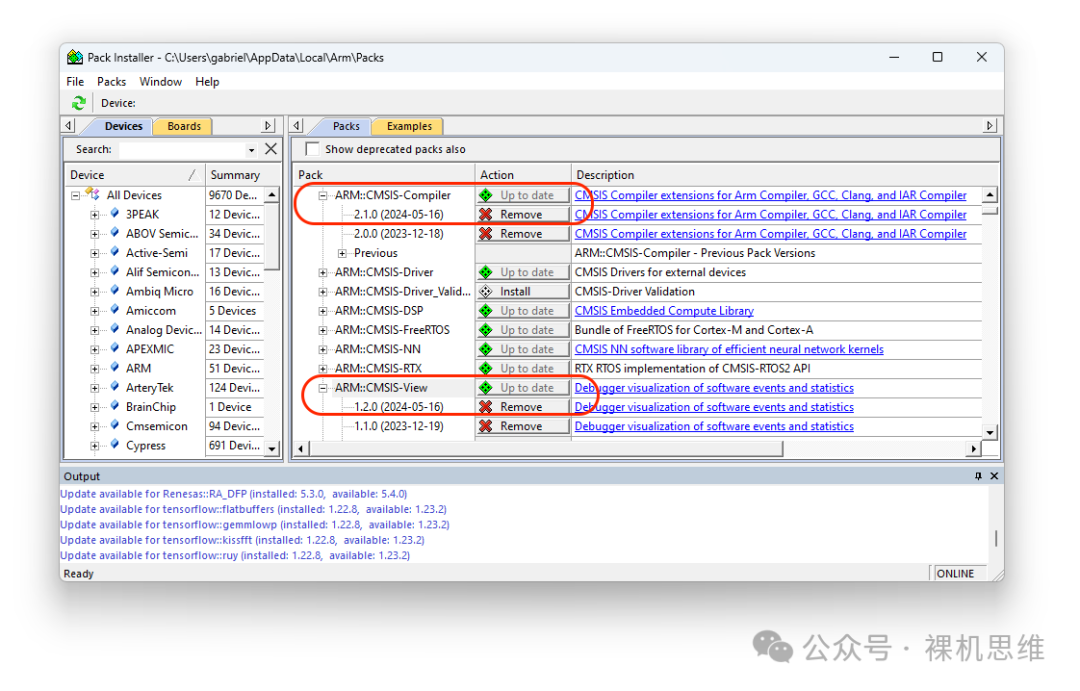The height and width of the screenshot is (691, 1080).
Task: Switch to the Examples tab
Action: click(409, 126)
